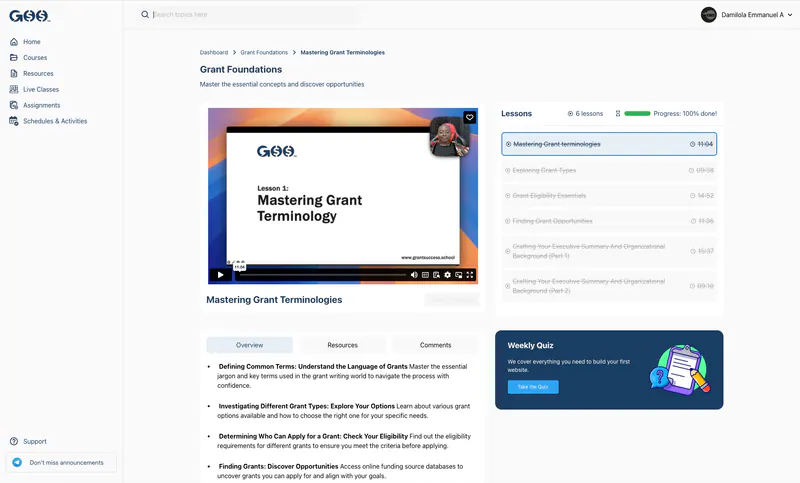Select Executive Summary lesson Part 2
Viewport: 800px width, 483px height.
coord(609,286)
